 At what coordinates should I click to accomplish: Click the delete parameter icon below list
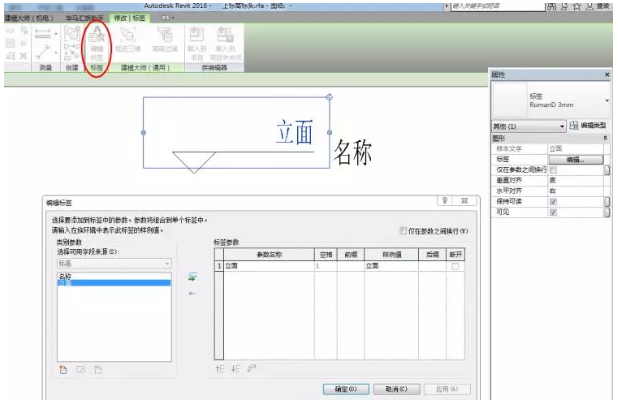pos(98,369)
